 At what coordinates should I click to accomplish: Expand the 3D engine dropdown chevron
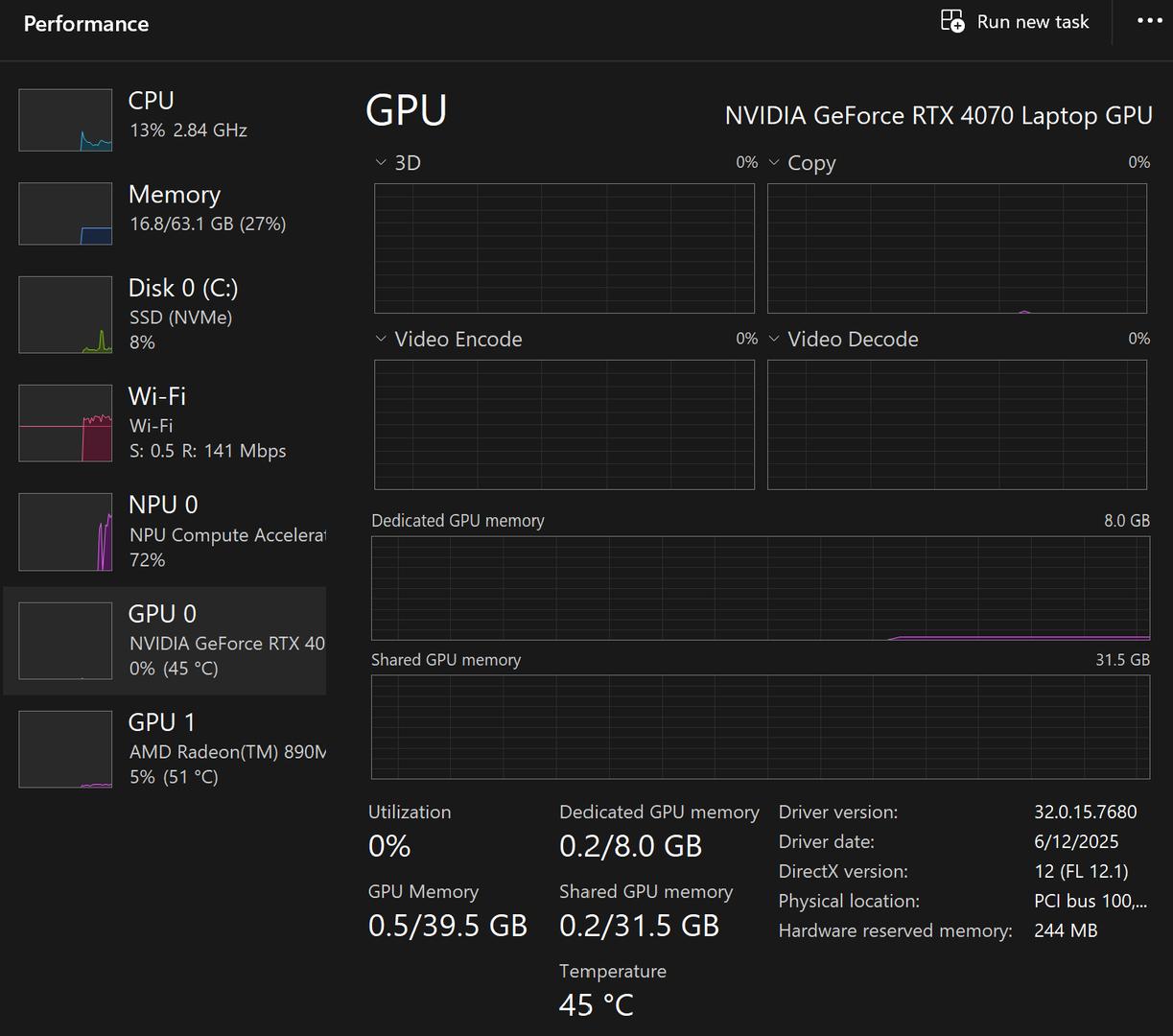[381, 163]
